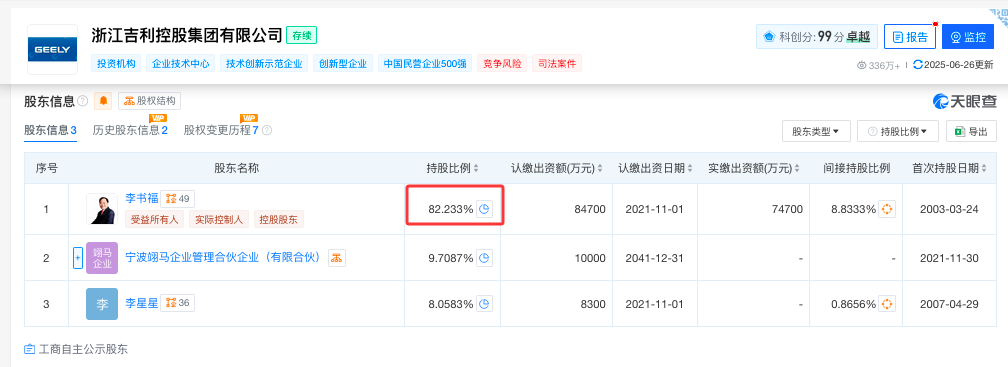
Task: Click the 336万+ views eye icon
Action: click(x=862, y=65)
